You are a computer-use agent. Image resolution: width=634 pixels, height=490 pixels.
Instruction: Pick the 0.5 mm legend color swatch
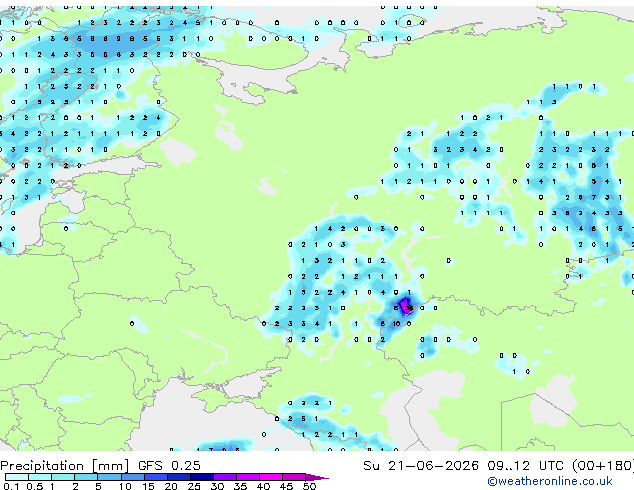tap(40, 477)
